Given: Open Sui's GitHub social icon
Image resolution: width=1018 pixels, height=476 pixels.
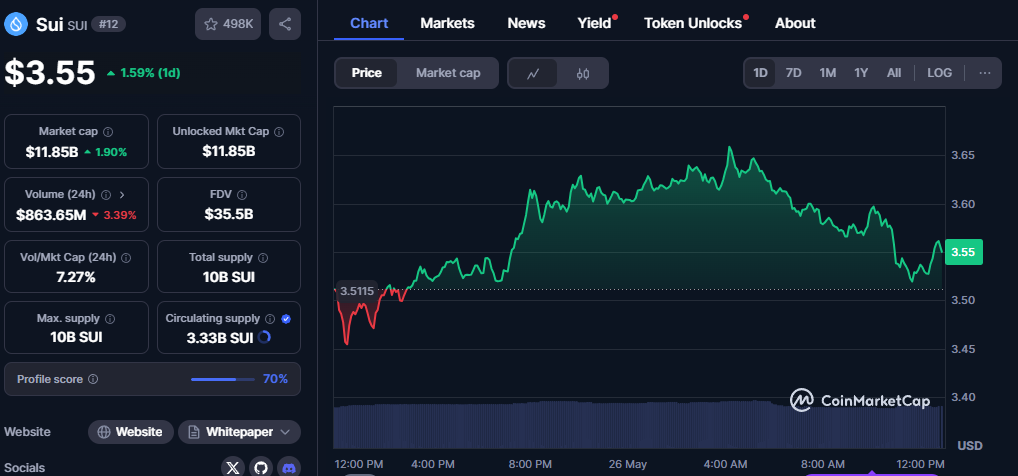Looking at the screenshot, I should [261, 467].
